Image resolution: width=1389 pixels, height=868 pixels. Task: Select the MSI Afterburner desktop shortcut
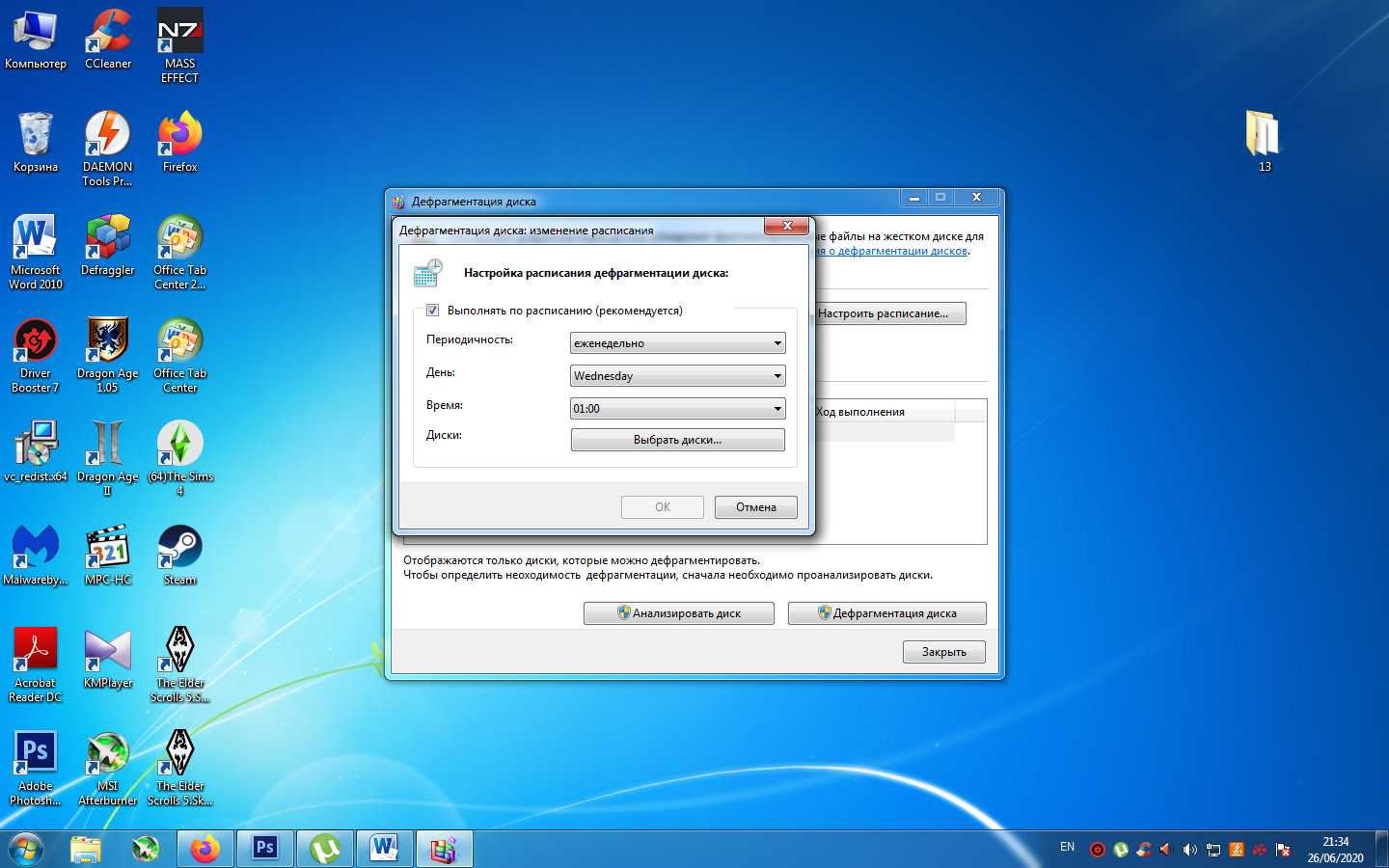point(108,769)
